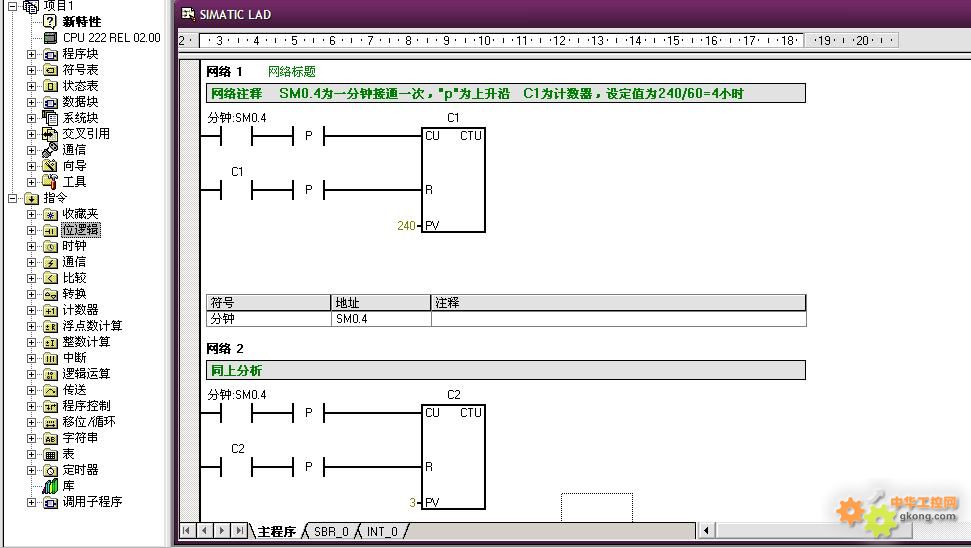This screenshot has height=548, width=971.
Task: Expand the 计数器 tree node
Action: [x=32, y=310]
